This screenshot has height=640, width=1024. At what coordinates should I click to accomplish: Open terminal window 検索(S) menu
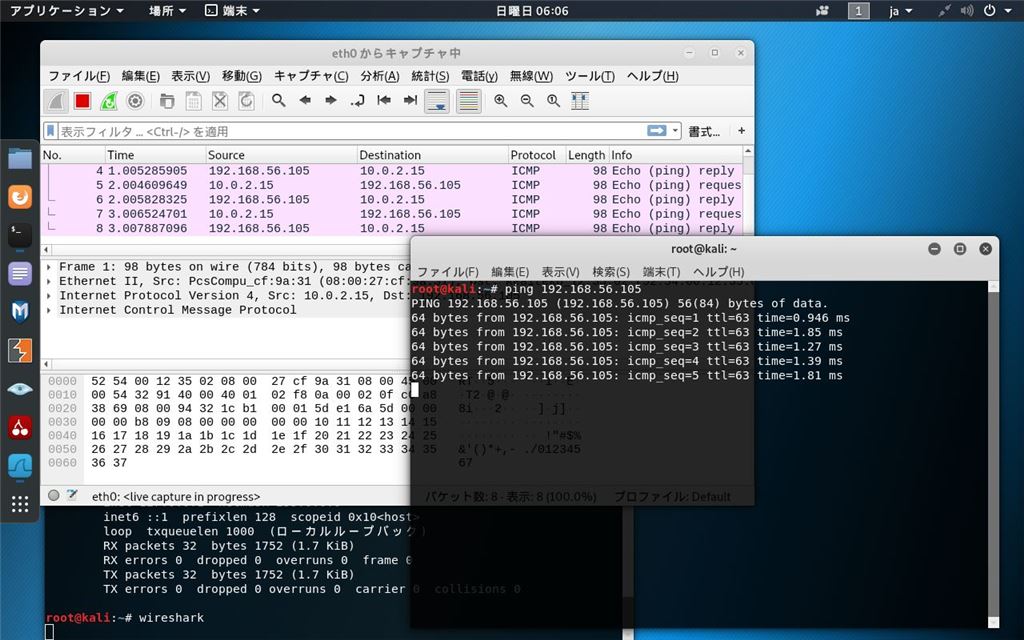click(x=611, y=272)
